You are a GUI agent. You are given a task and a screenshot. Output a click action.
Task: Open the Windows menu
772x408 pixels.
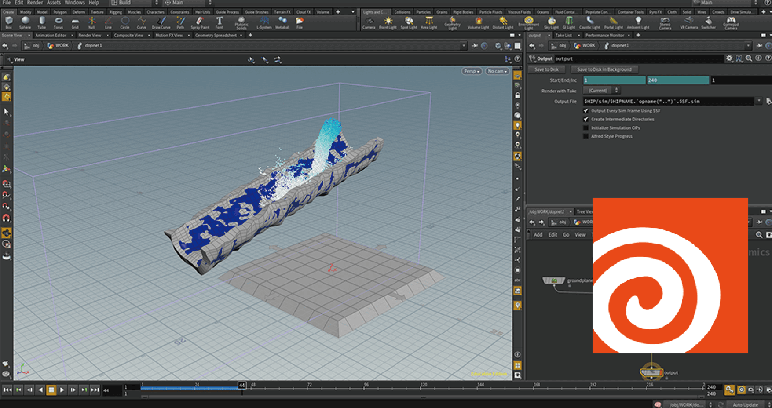coord(75,3)
